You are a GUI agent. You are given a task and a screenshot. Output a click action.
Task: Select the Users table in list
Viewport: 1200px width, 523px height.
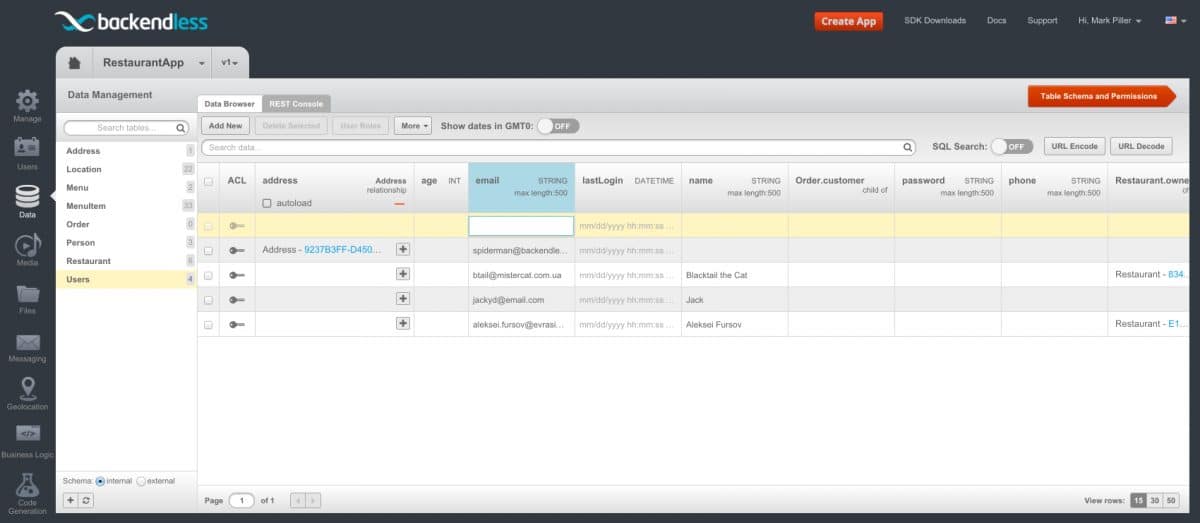(126, 279)
